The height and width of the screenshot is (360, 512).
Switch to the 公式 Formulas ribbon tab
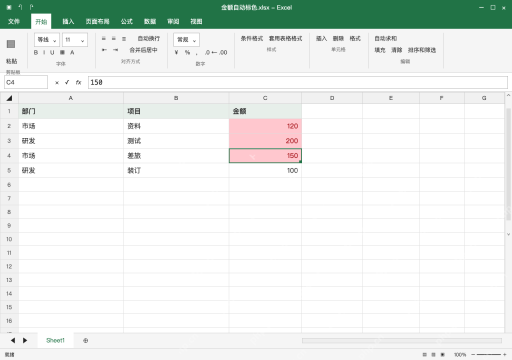click(127, 22)
